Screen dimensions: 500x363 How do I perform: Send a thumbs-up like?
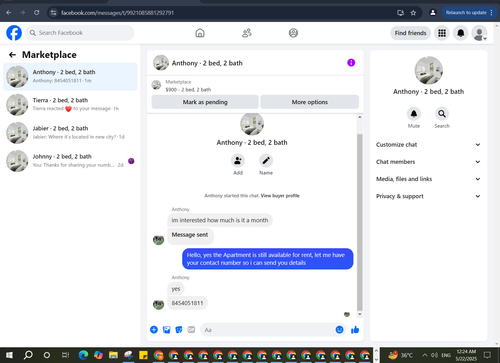coord(355,330)
